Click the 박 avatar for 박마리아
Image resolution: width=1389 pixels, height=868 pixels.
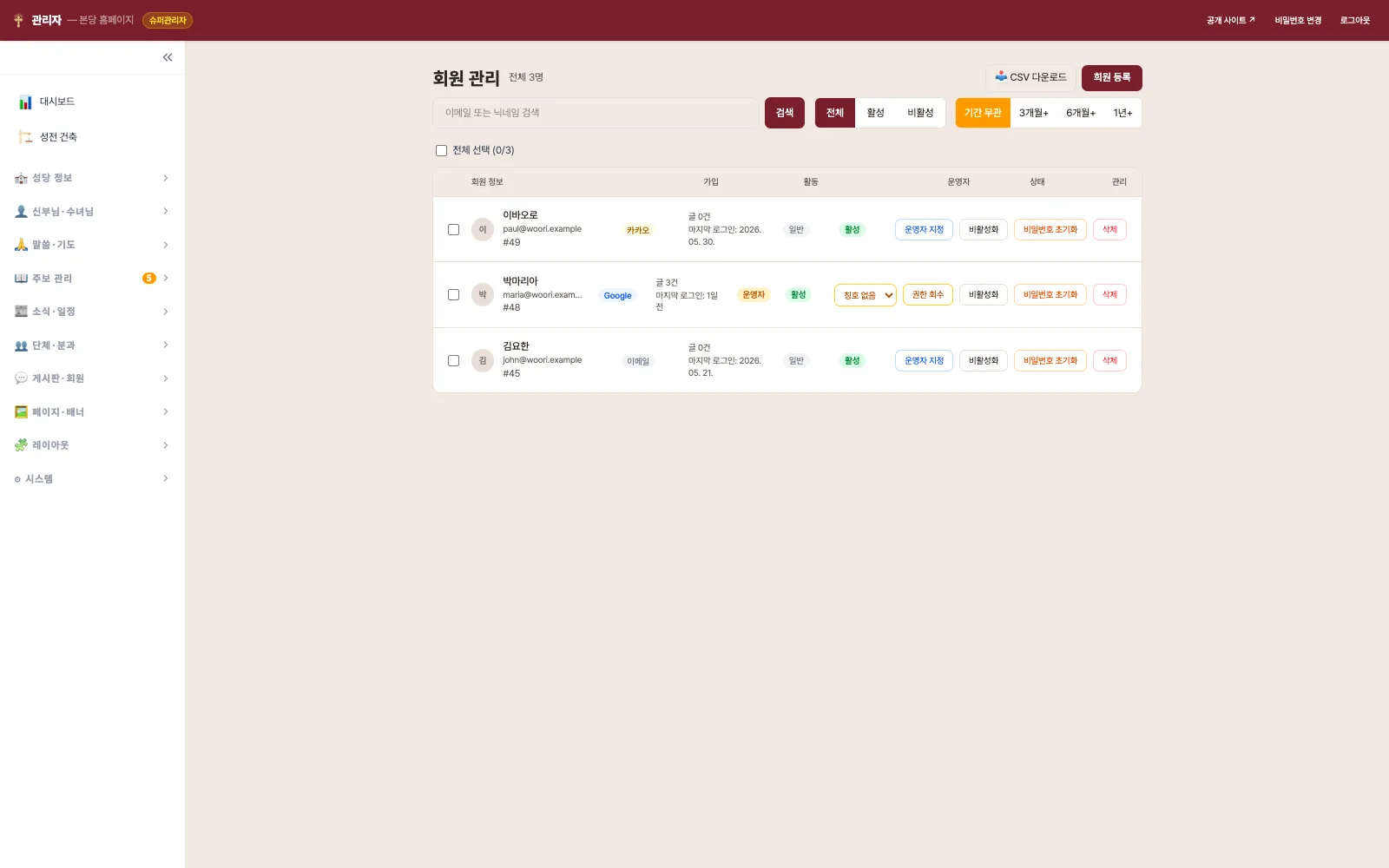click(483, 295)
